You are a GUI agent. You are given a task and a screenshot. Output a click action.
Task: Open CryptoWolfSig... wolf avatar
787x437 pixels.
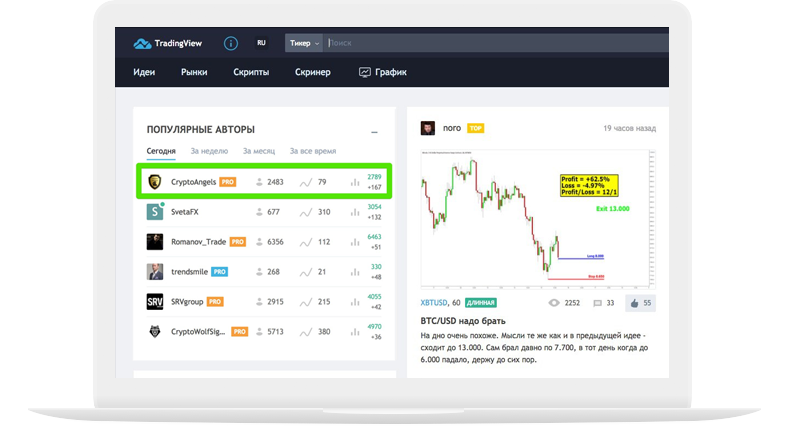[155, 331]
